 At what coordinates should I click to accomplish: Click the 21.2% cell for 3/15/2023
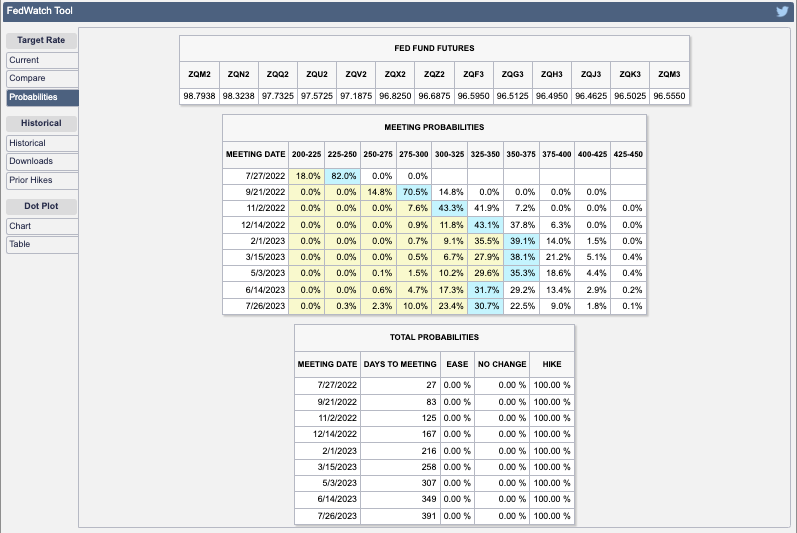pyautogui.click(x=557, y=257)
